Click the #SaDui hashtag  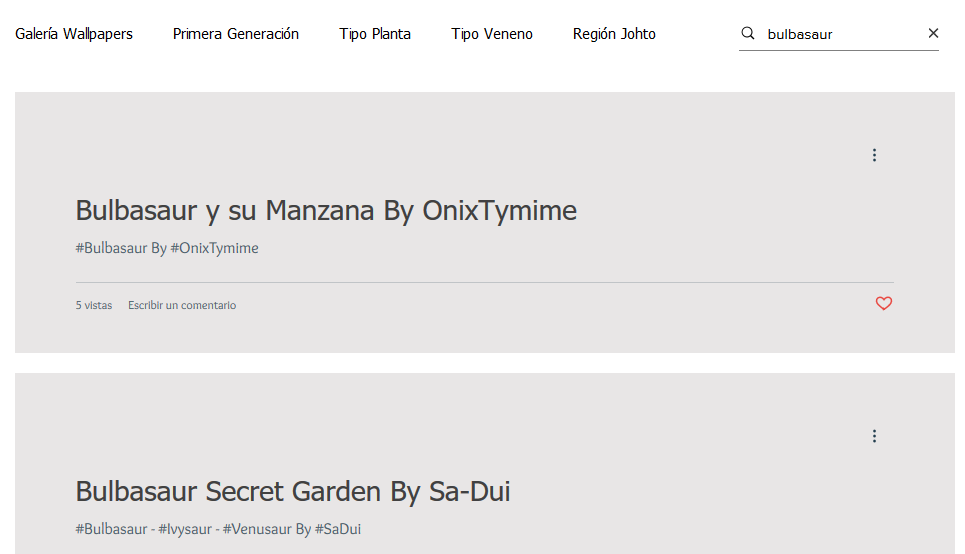click(x=338, y=529)
